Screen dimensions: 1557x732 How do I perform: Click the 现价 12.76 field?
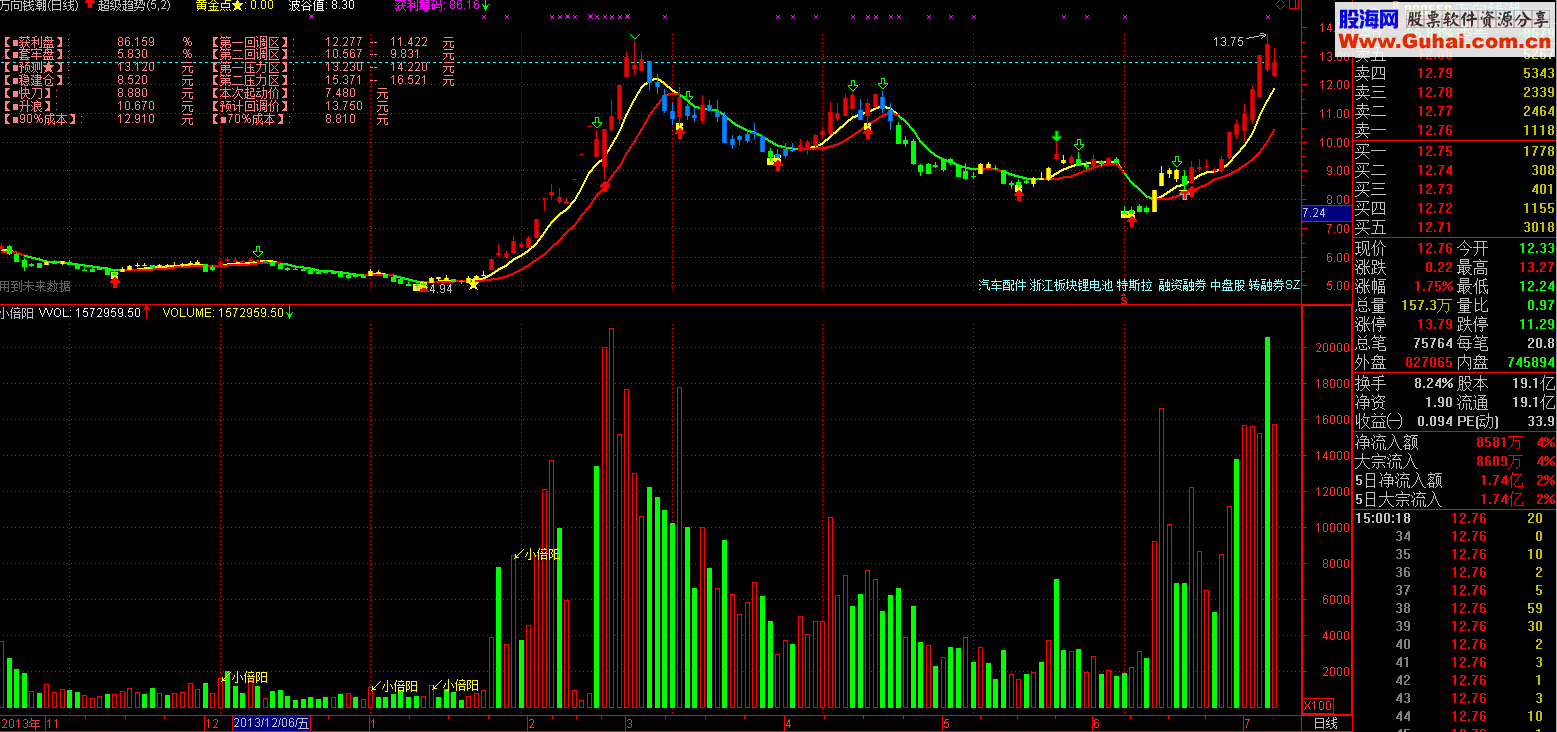pyautogui.click(x=1404, y=248)
